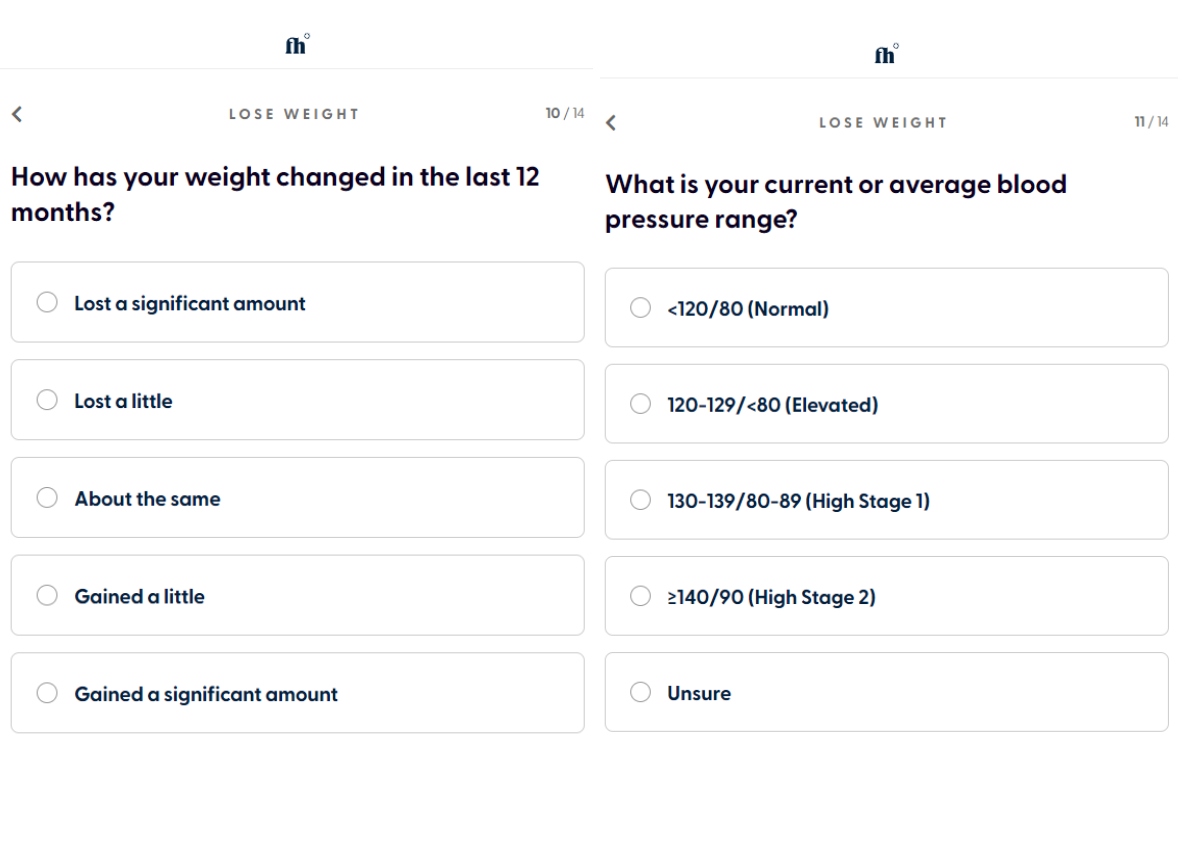
Task: Click the back arrow on the blood pressure question
Action: click(610, 122)
